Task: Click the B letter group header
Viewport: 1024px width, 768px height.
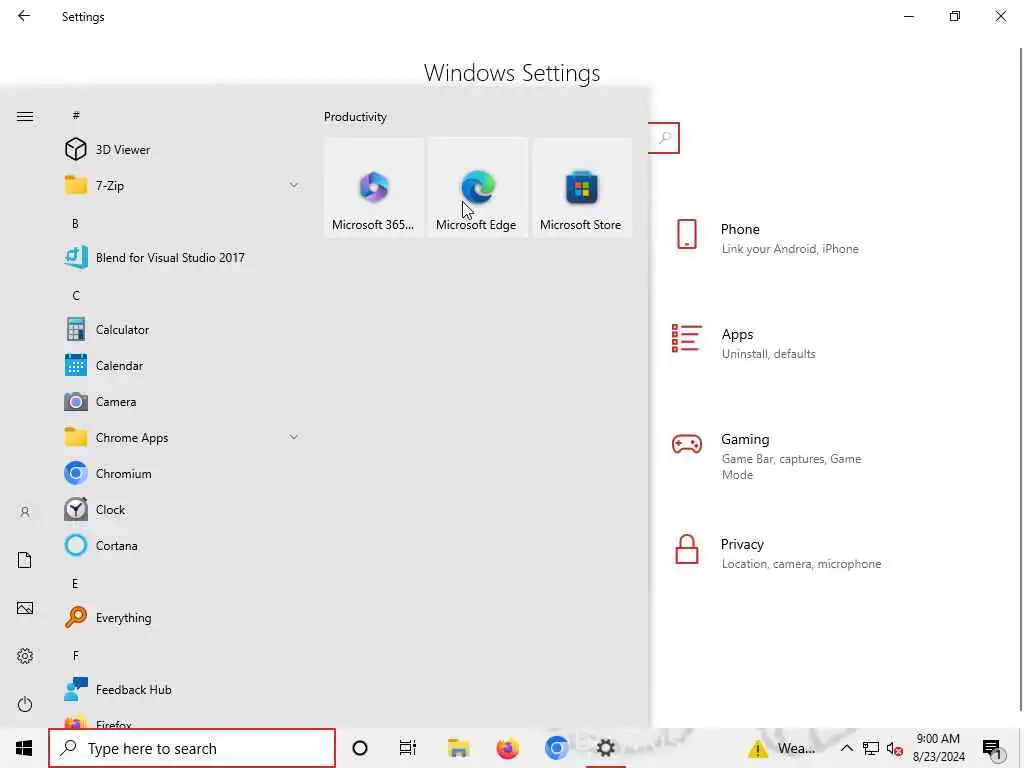Action: tap(75, 223)
